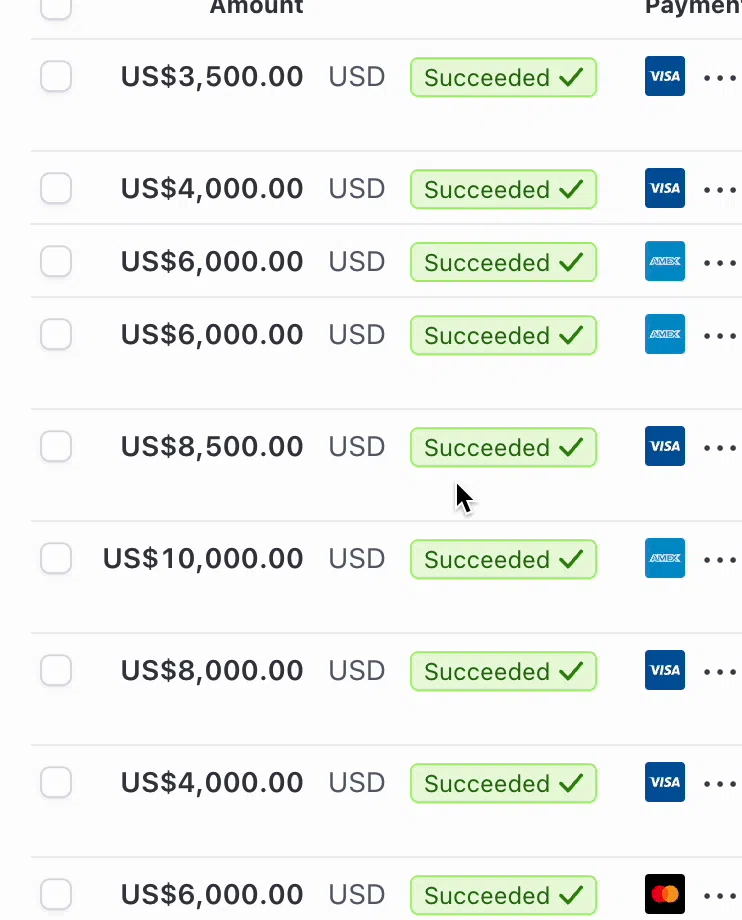Click Visa card icon on US$8,000.00 payment
The image size is (742, 920).
pyautogui.click(x=665, y=671)
